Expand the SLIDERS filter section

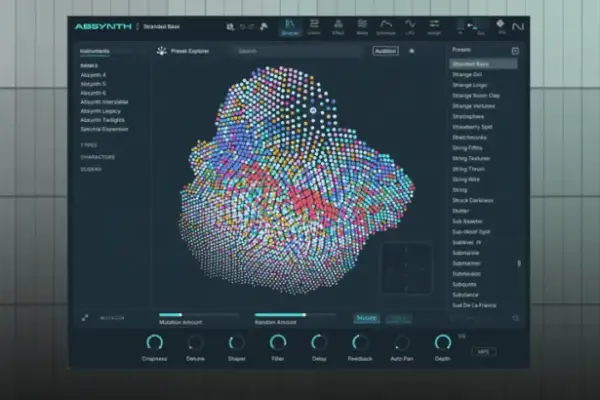pyautogui.click(x=91, y=169)
